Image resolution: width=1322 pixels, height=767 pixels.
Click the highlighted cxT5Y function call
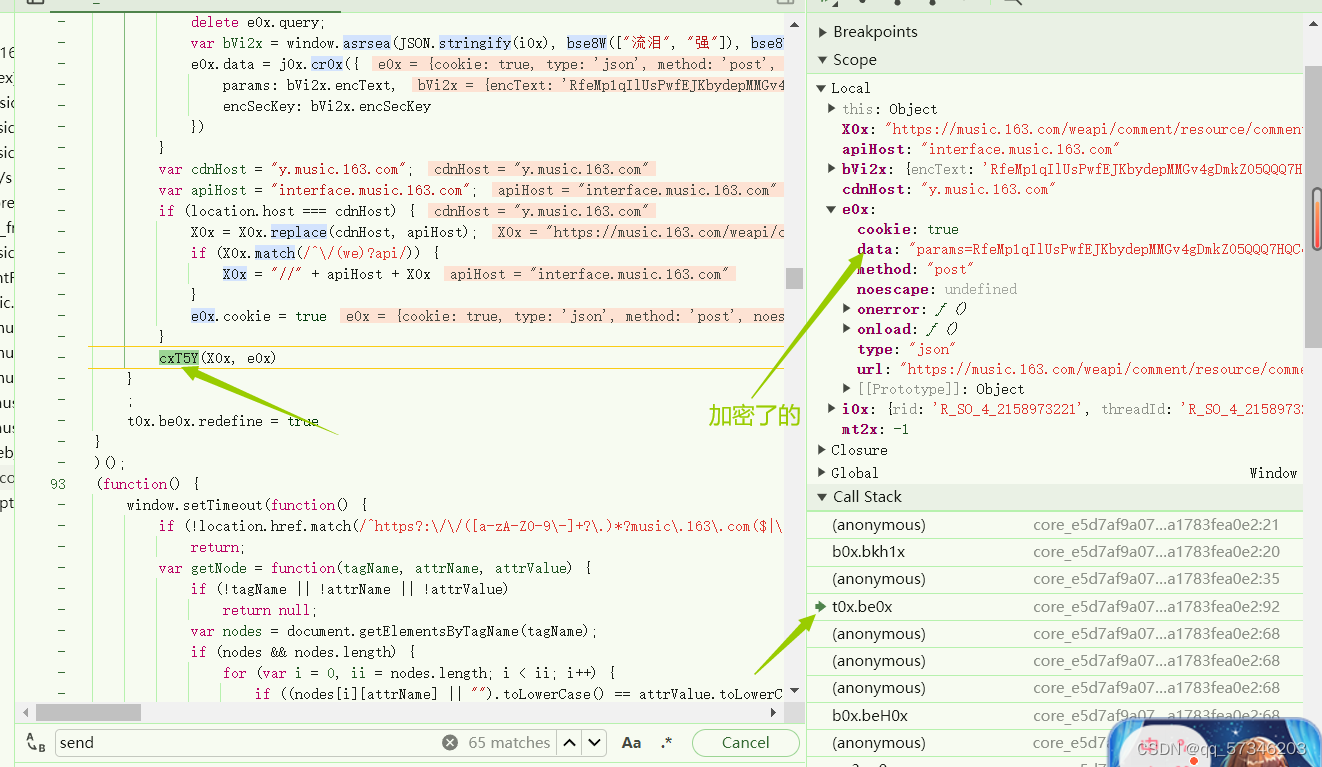click(x=179, y=358)
